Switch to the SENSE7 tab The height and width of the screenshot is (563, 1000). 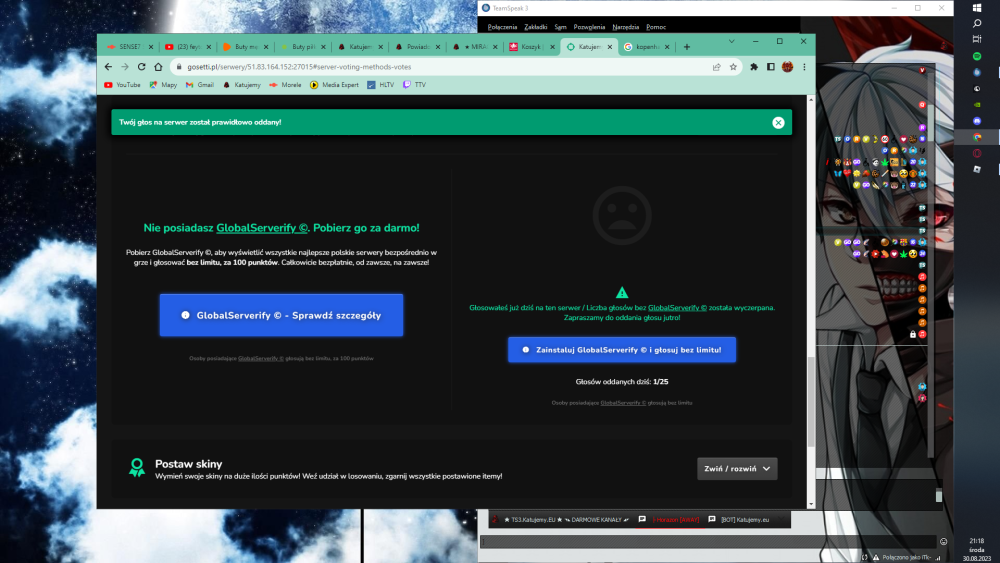[x=129, y=47]
